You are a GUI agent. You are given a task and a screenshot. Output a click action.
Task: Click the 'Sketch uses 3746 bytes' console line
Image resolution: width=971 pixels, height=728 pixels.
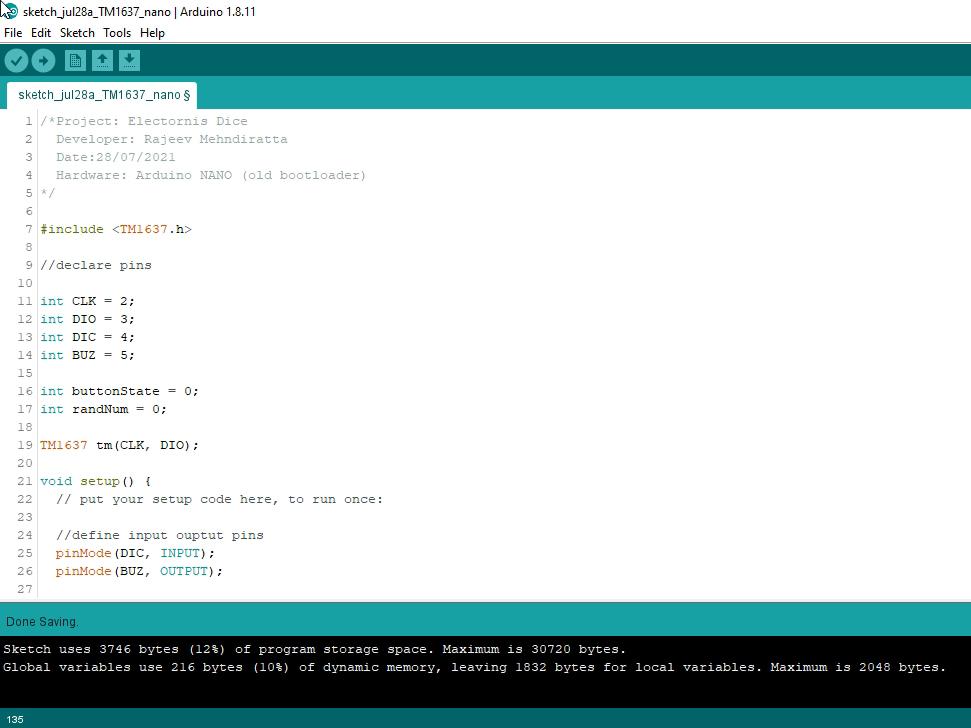point(315,649)
